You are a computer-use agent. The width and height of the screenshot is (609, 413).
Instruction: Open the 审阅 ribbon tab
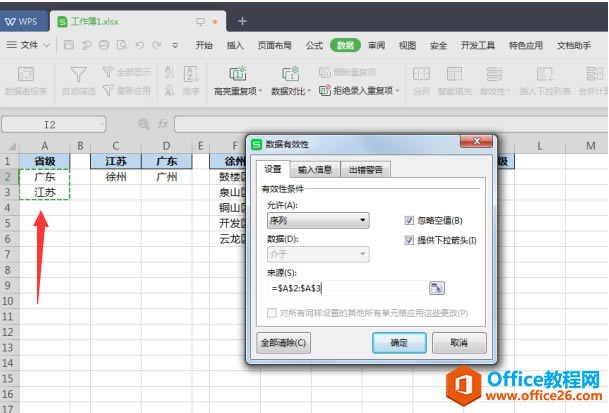tap(376, 45)
